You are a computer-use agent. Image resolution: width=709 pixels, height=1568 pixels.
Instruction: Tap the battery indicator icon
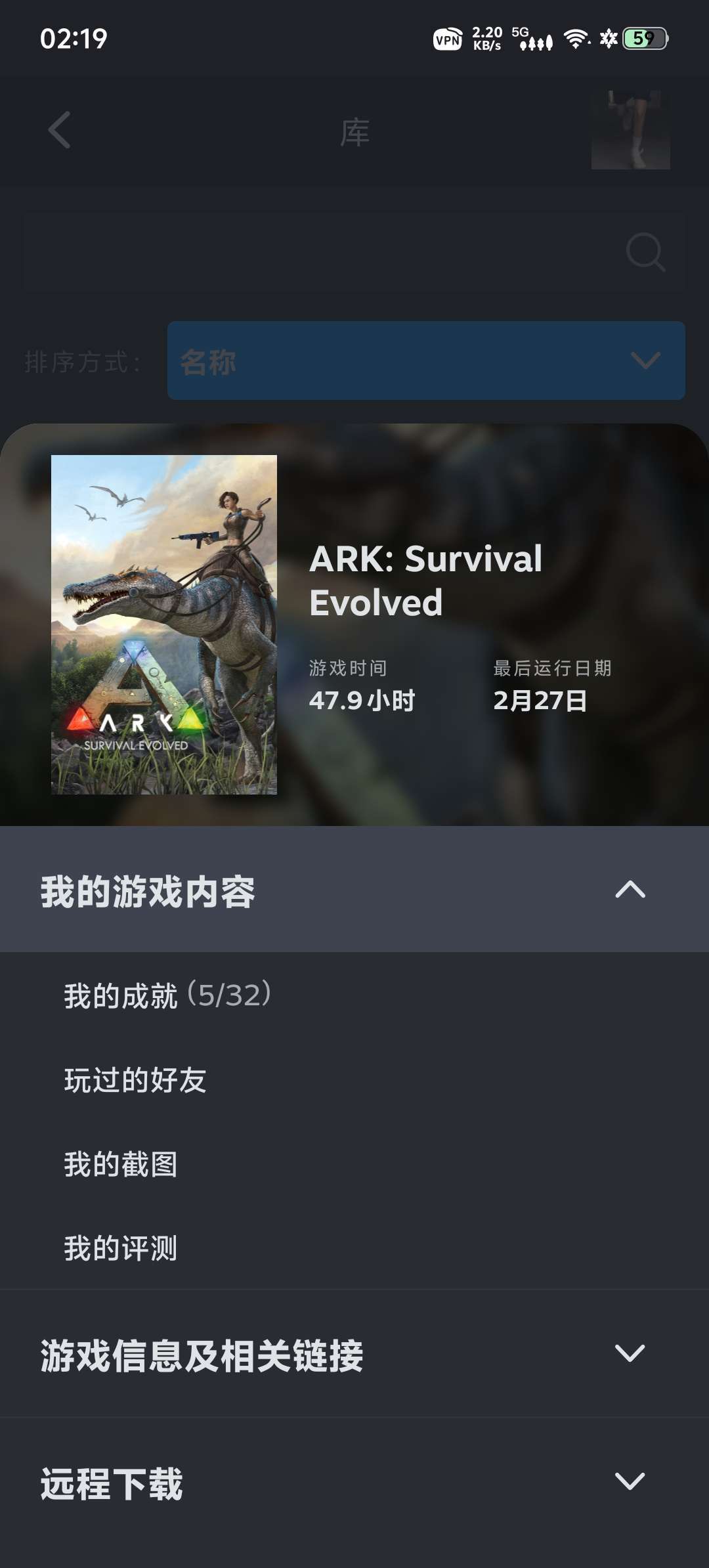[x=646, y=39]
